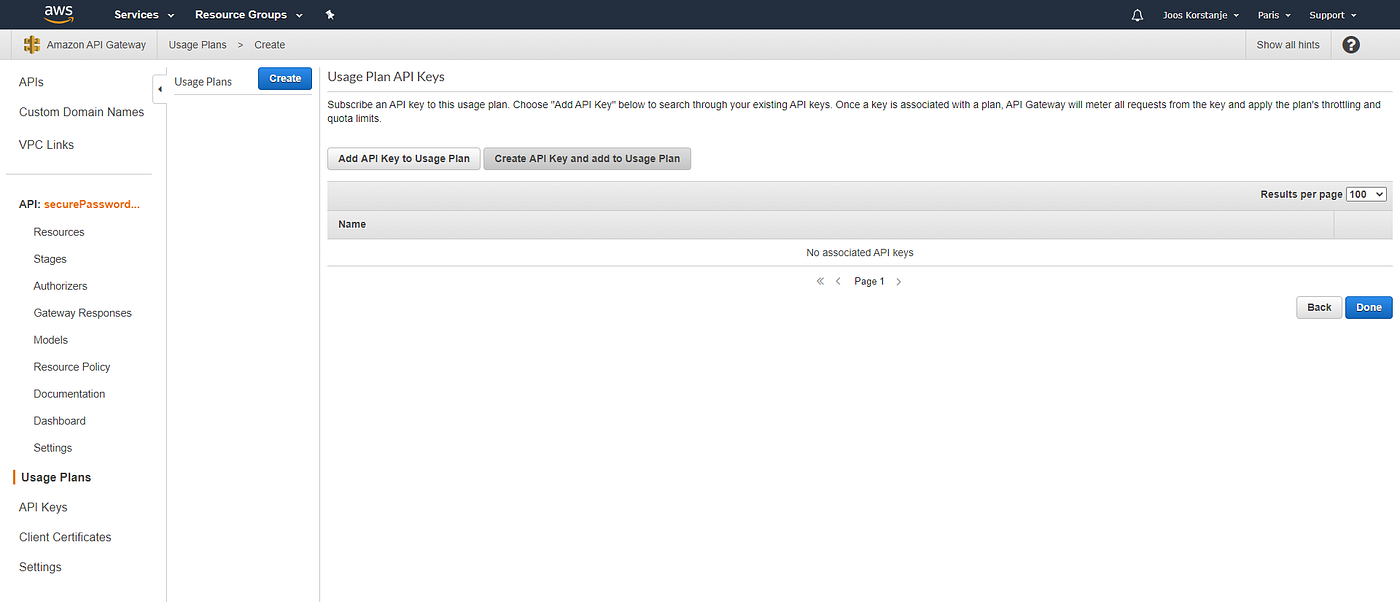Click the Back button
The height and width of the screenshot is (602, 1400).
pyautogui.click(x=1319, y=307)
